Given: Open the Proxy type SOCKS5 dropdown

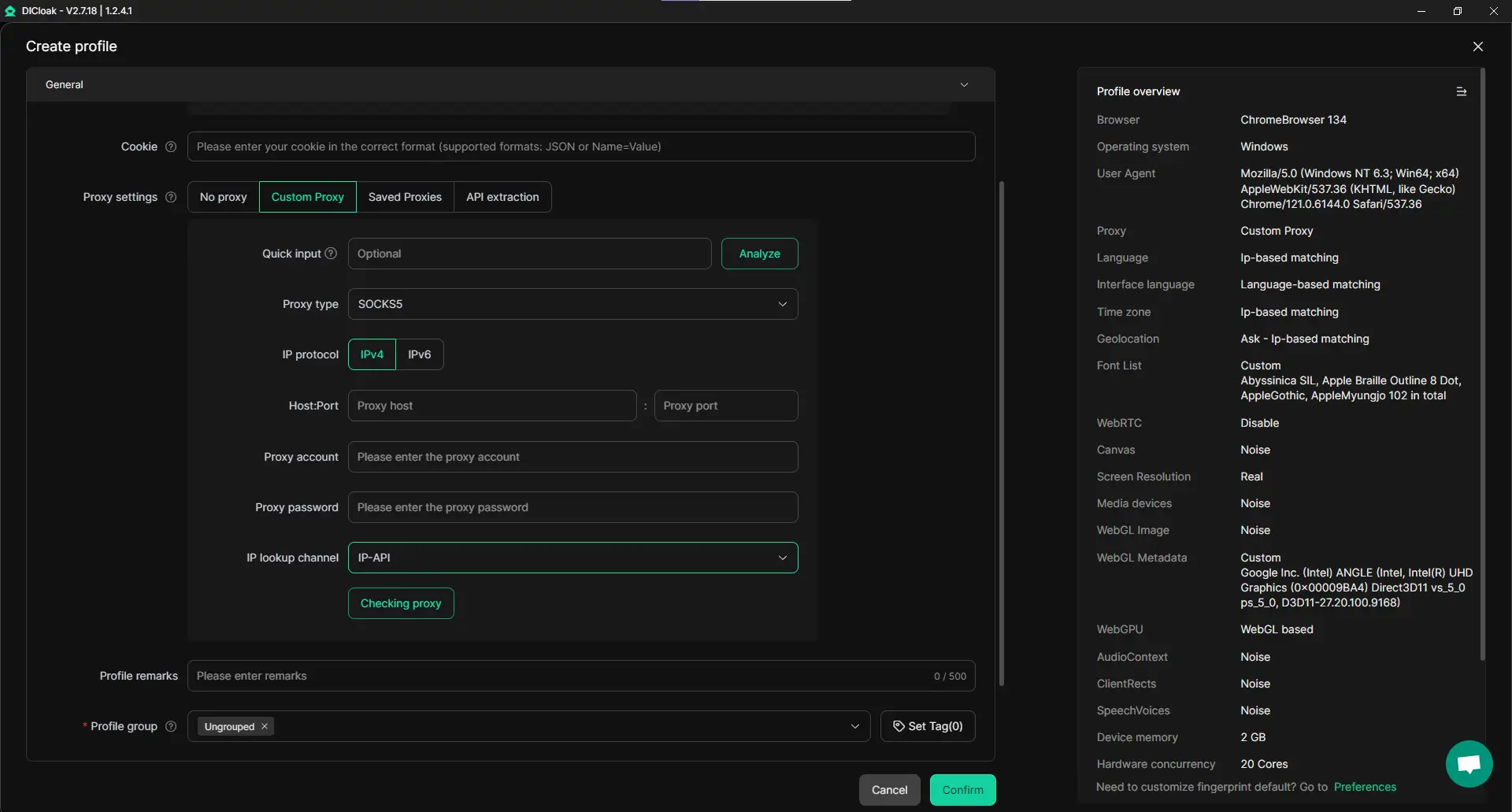Looking at the screenshot, I should pos(573,304).
